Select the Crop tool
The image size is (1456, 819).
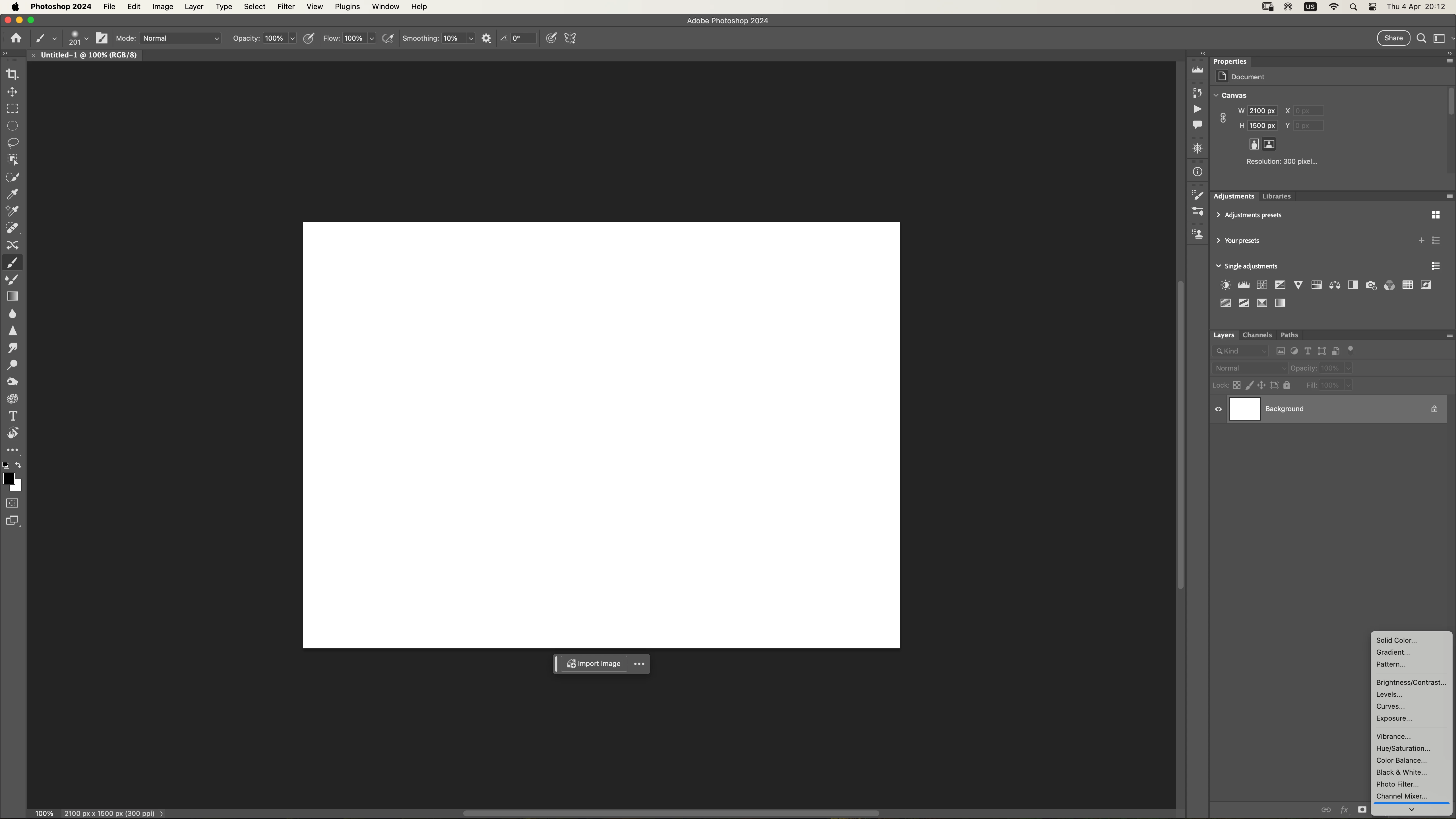pos(13,74)
